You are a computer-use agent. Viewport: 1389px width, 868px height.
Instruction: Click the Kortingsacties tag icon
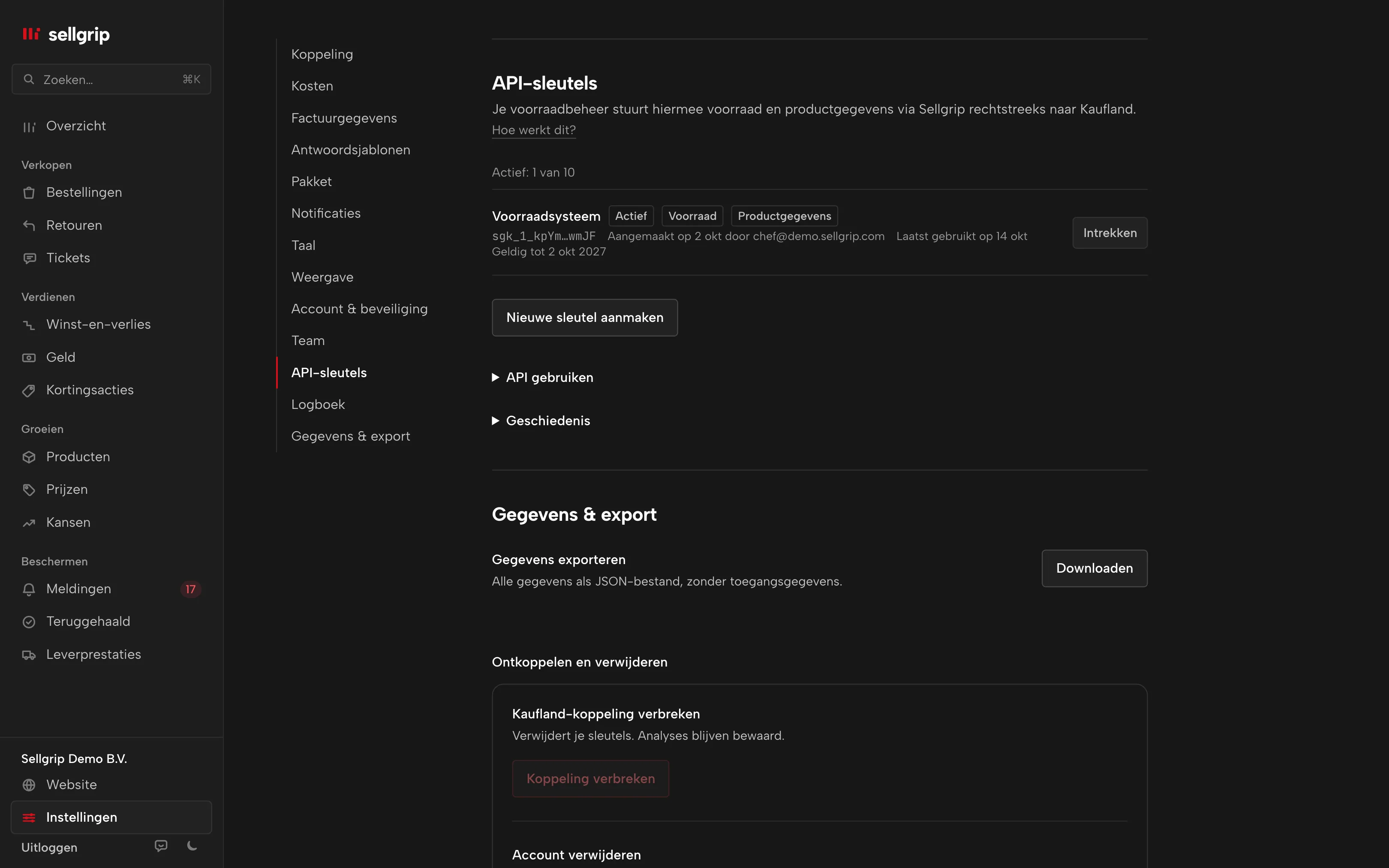29,390
